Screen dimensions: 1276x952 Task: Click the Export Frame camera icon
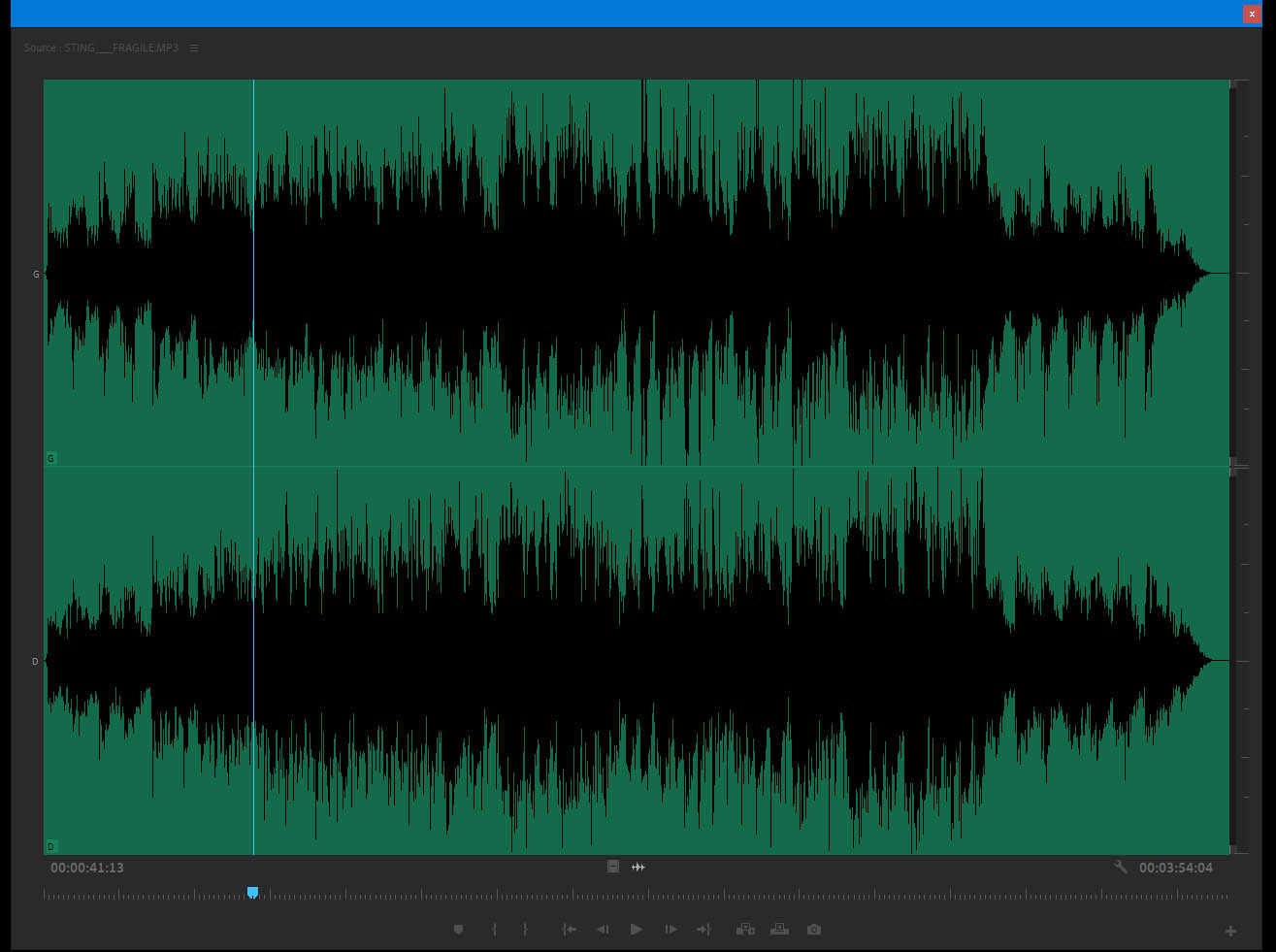click(x=814, y=930)
